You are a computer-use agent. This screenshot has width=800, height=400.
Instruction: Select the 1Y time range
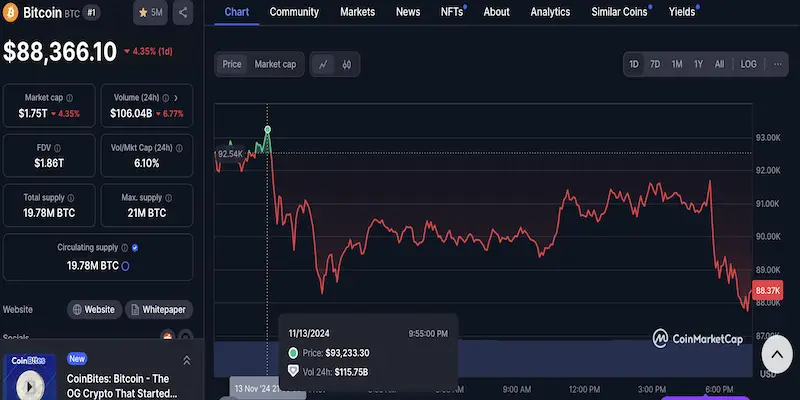(698, 64)
